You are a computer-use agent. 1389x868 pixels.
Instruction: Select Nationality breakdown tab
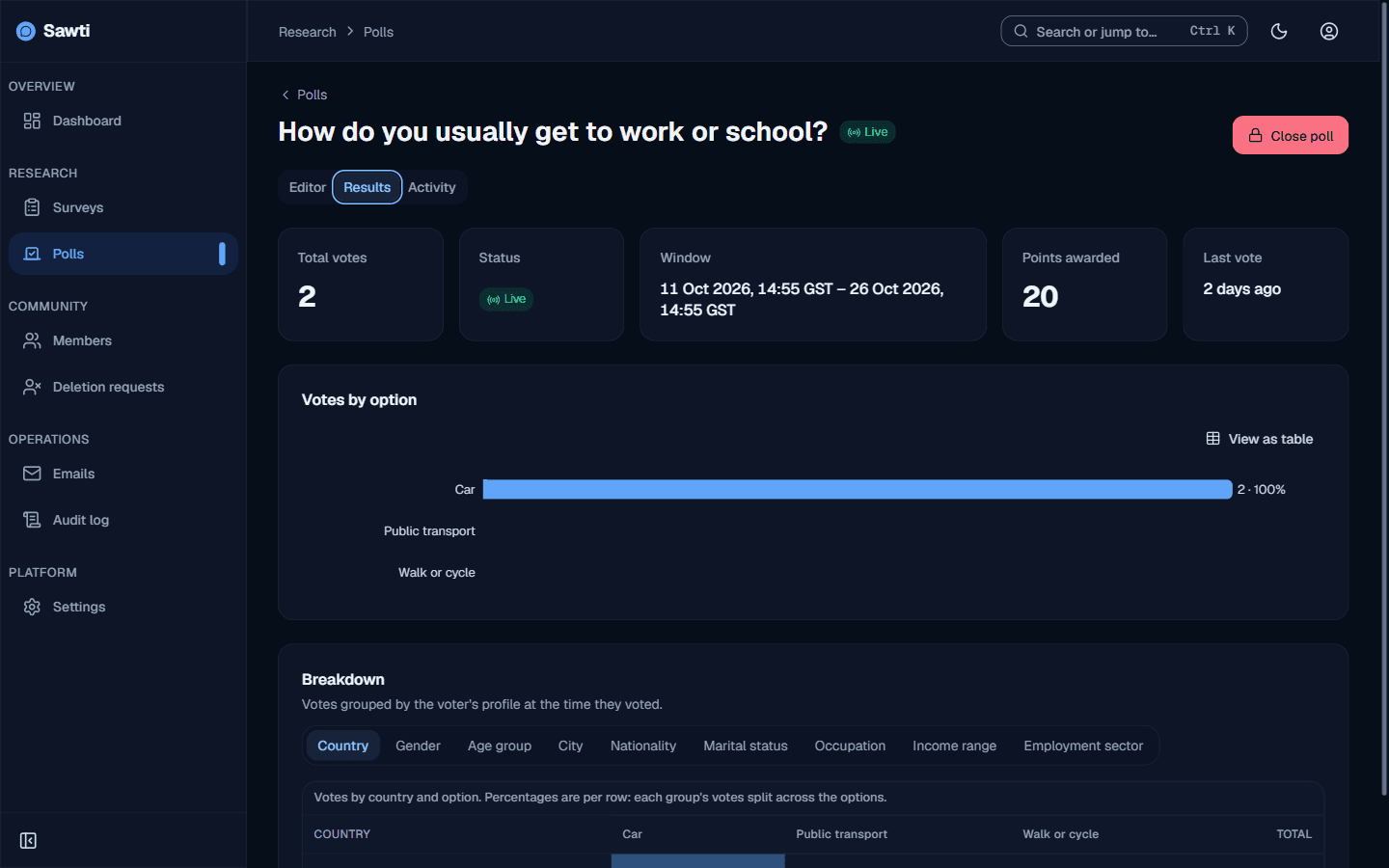[x=643, y=746]
